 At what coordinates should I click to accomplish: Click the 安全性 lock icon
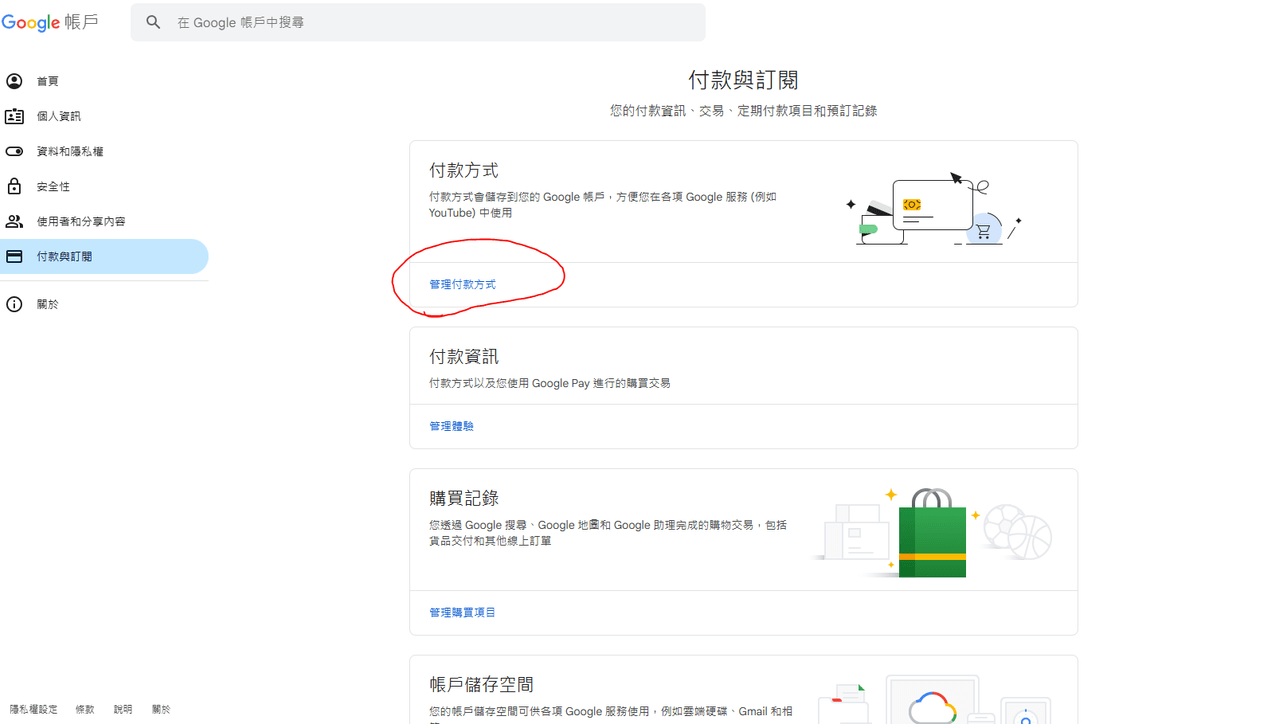14,186
